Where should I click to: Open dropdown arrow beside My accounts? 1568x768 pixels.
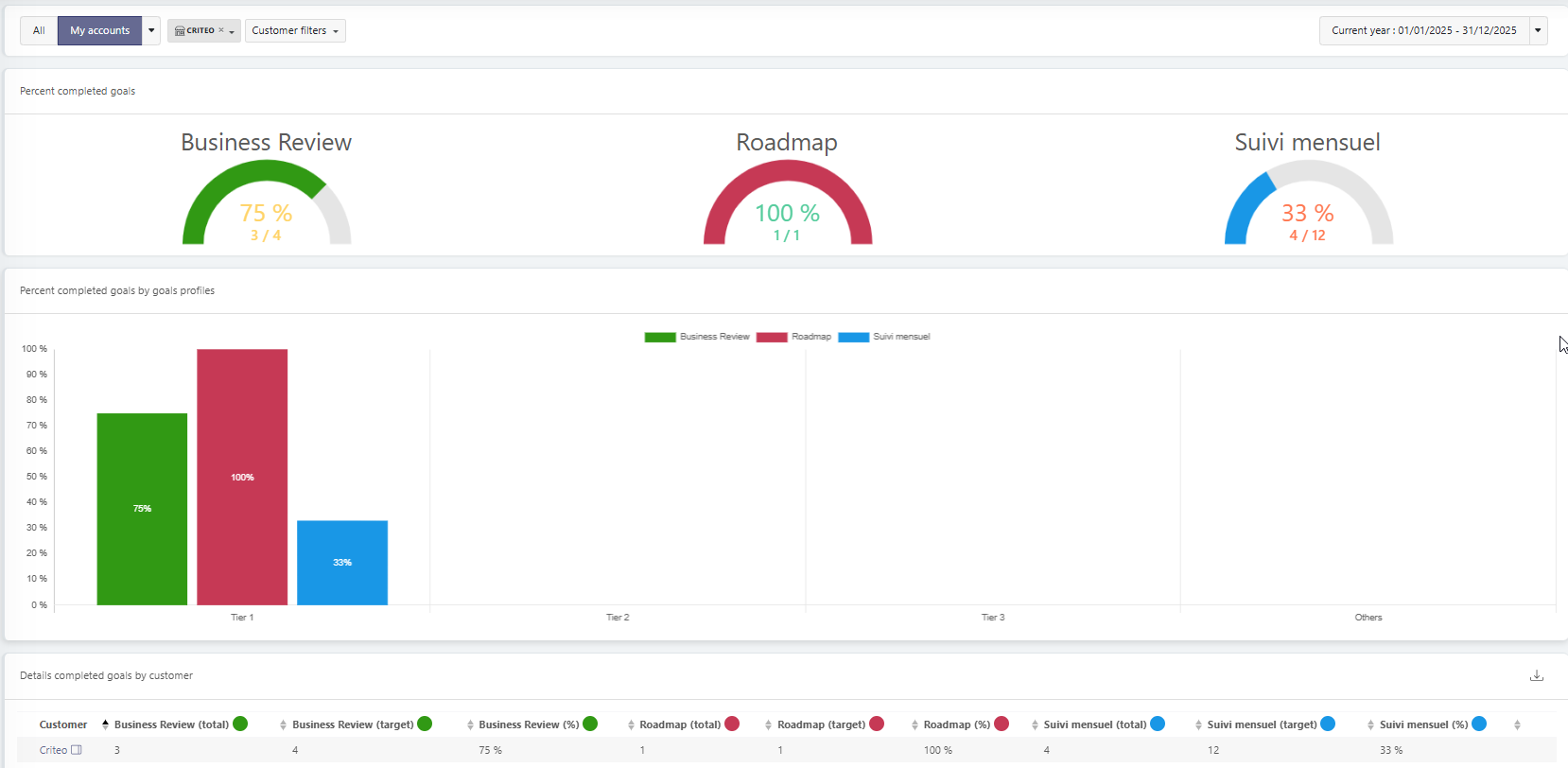tap(151, 30)
